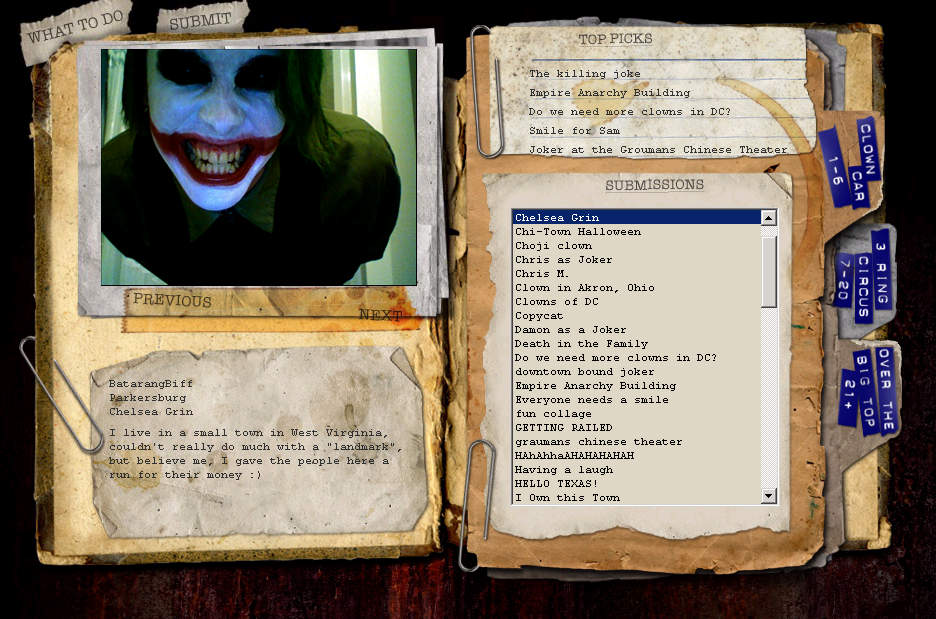
Task: Select Death in the Family submission
Action: (x=637, y=344)
